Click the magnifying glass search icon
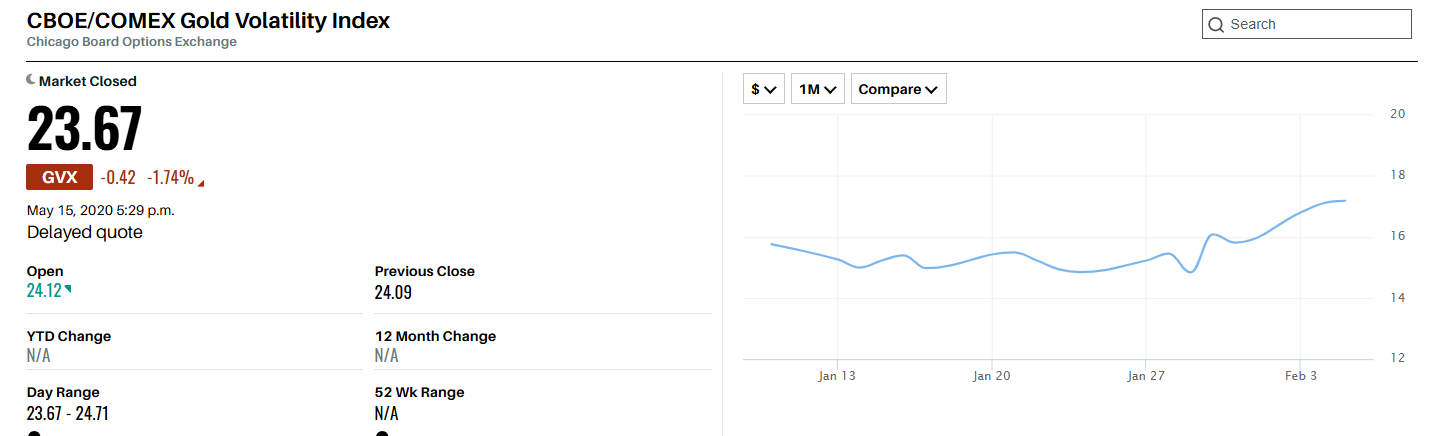Screen dimensions: 1441x436 click(x=1217, y=25)
